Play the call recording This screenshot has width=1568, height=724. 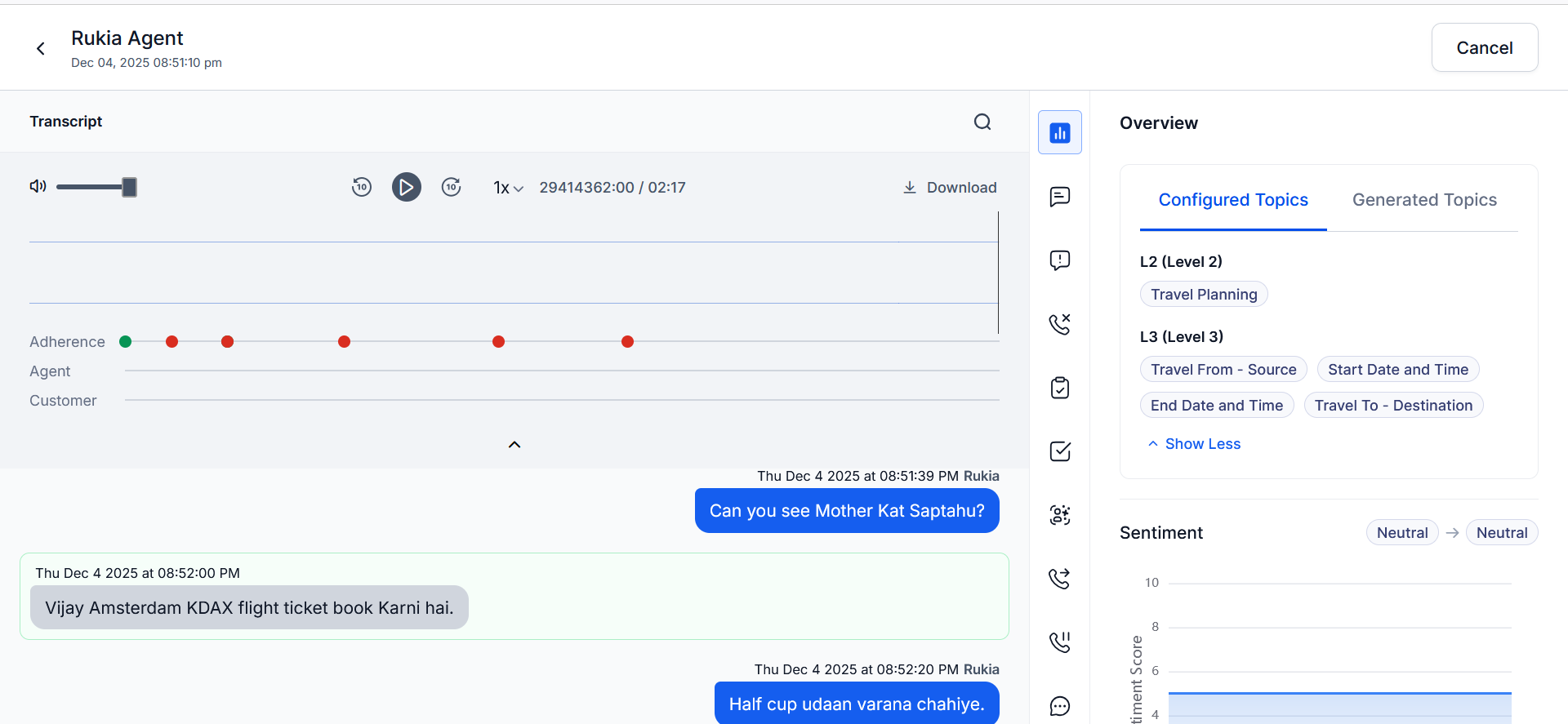(406, 187)
